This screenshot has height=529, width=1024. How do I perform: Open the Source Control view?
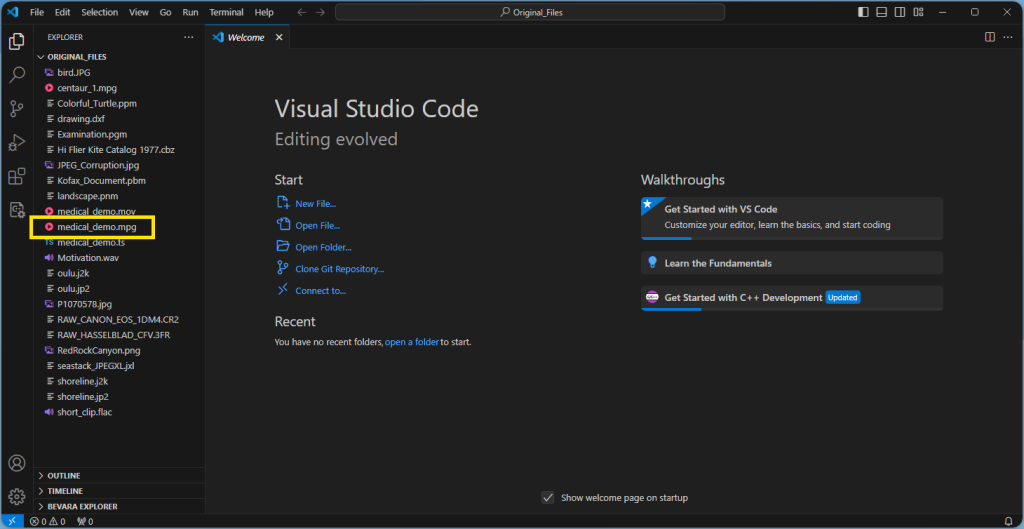click(x=16, y=108)
